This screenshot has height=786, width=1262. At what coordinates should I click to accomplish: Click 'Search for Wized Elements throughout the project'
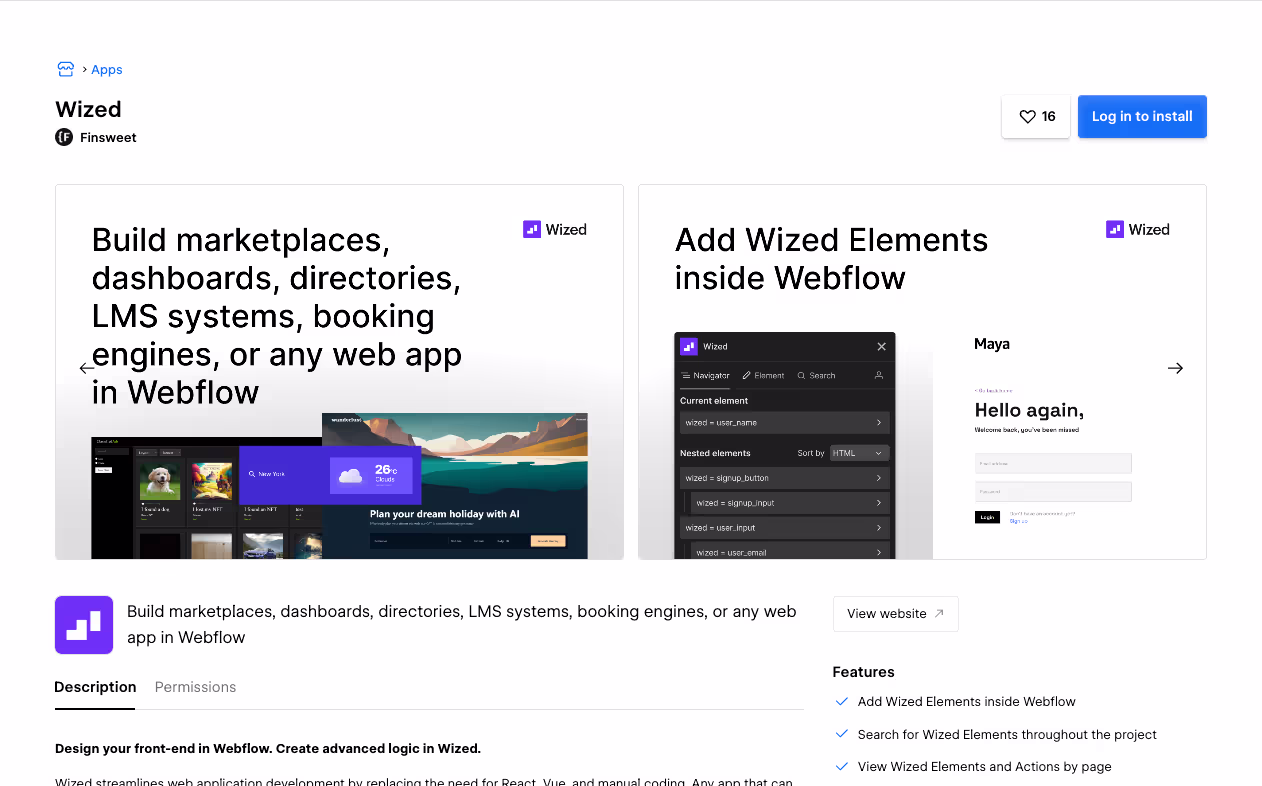(1007, 735)
